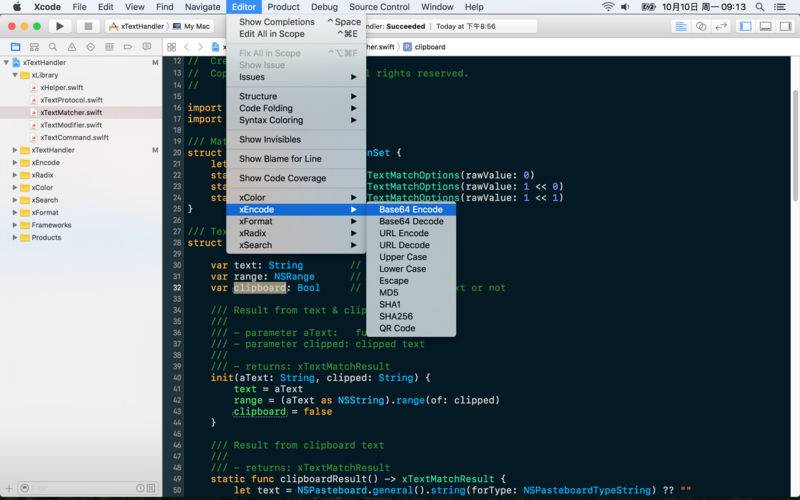Open the volume control in menu bar
This screenshot has width=800, height=500.
click(625, 7)
